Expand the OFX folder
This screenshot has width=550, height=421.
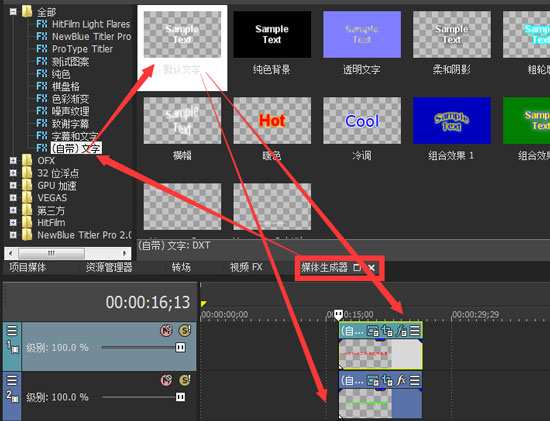13,160
